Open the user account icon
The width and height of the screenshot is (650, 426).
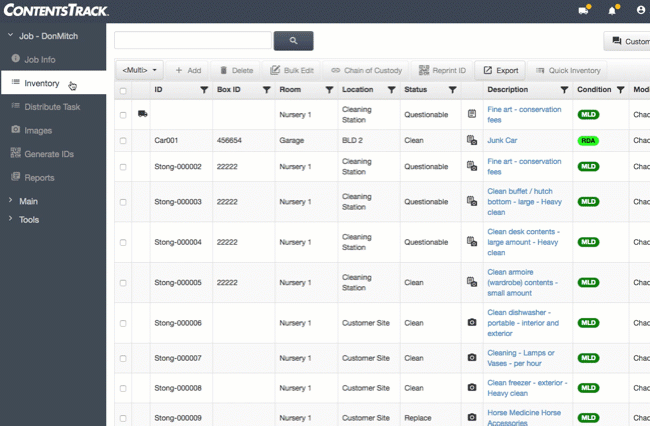(641, 10)
